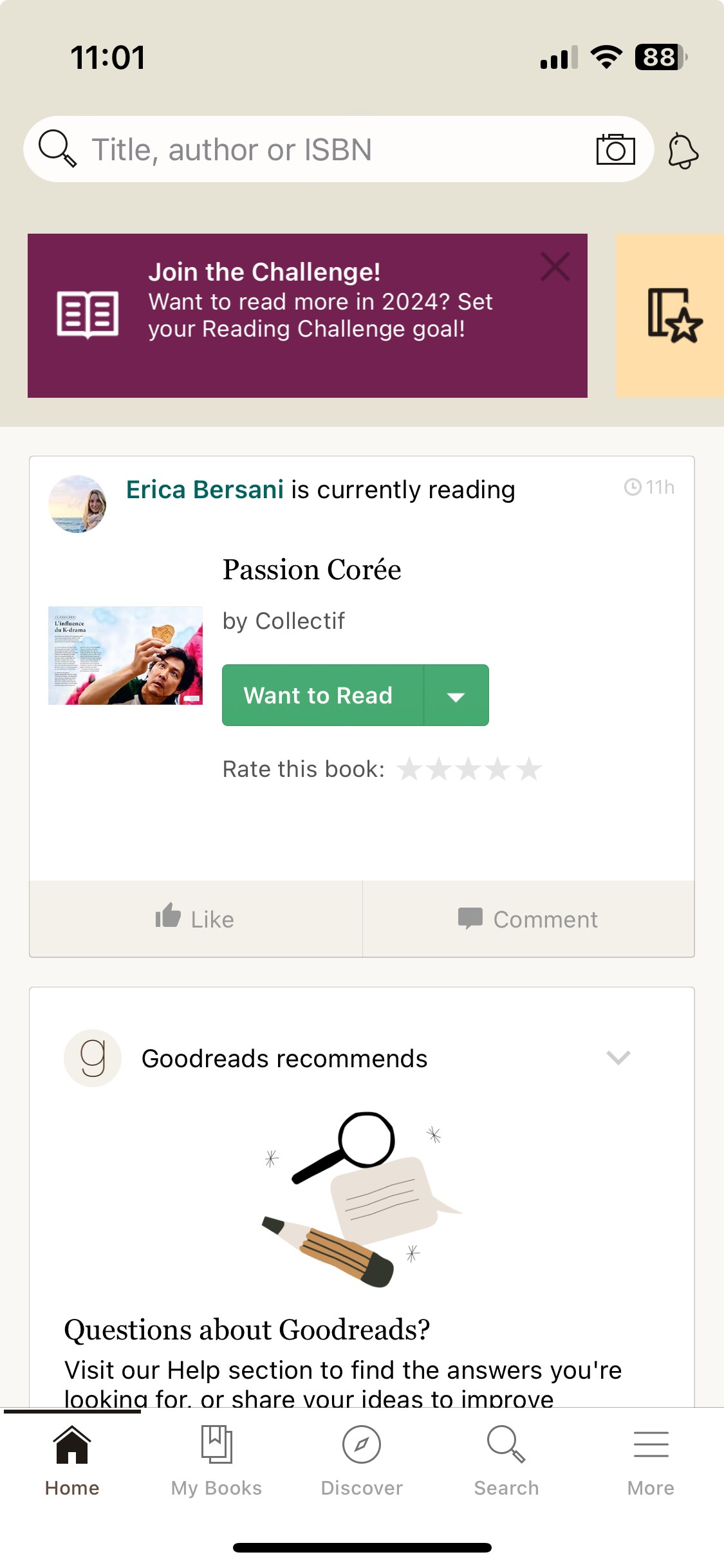Viewport: 724px width, 1568px height.
Task: Tap the Goodreads 'g' logo icon
Action: tap(93, 1058)
